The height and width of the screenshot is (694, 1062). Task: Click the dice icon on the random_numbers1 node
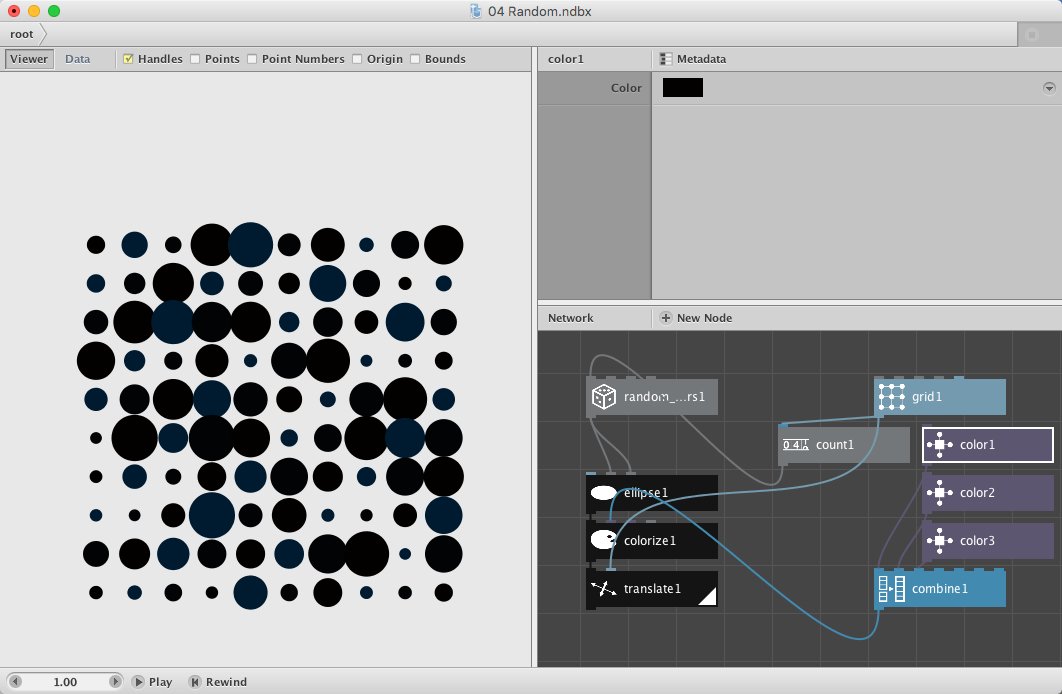[604, 396]
